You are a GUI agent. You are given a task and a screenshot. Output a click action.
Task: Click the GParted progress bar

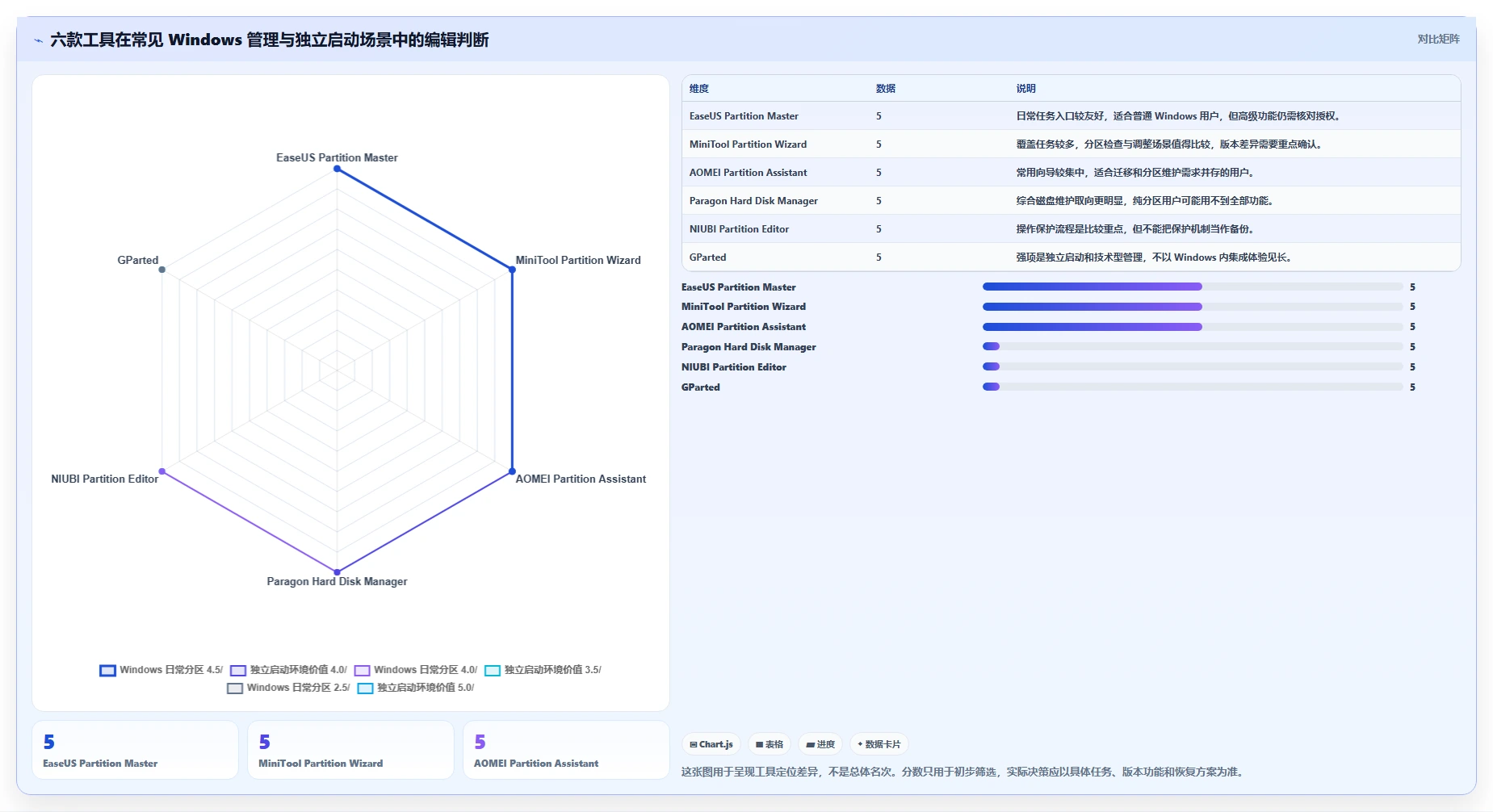[1193, 387]
